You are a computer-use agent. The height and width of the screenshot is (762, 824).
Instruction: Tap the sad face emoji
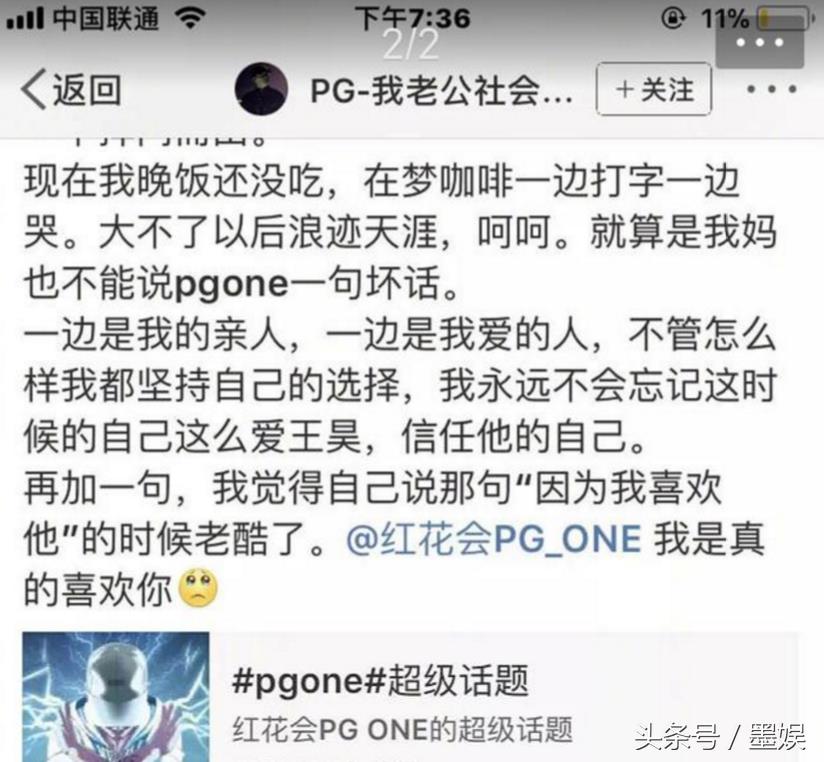[x=198, y=588]
